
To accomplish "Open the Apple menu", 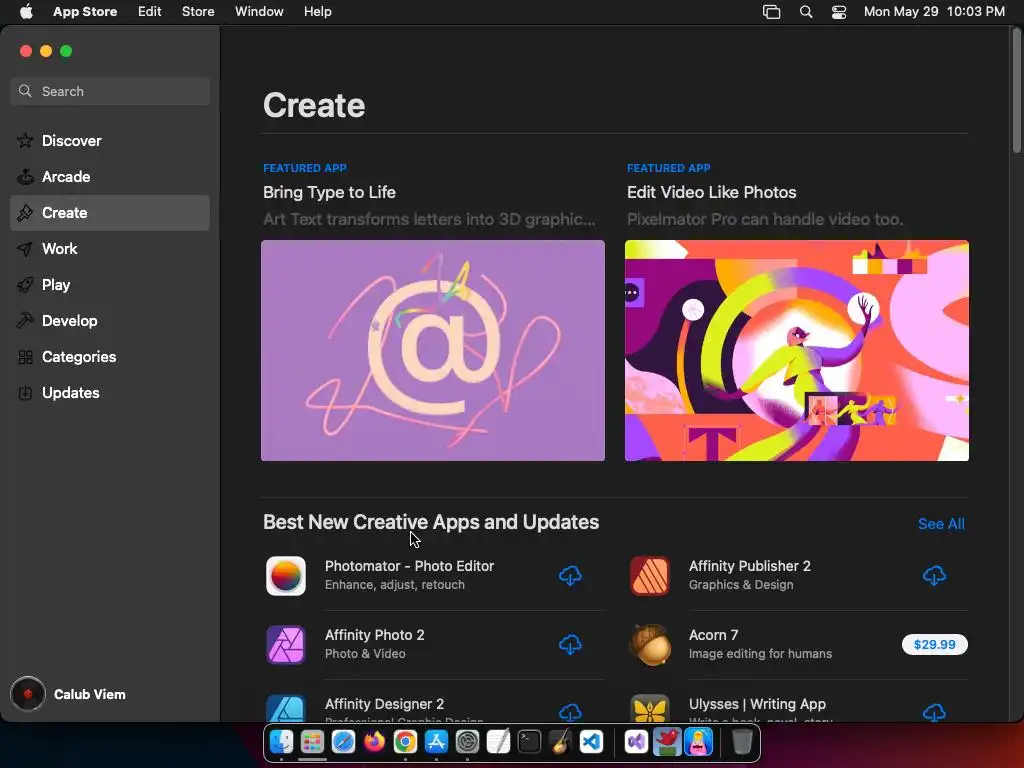I will click(26, 12).
